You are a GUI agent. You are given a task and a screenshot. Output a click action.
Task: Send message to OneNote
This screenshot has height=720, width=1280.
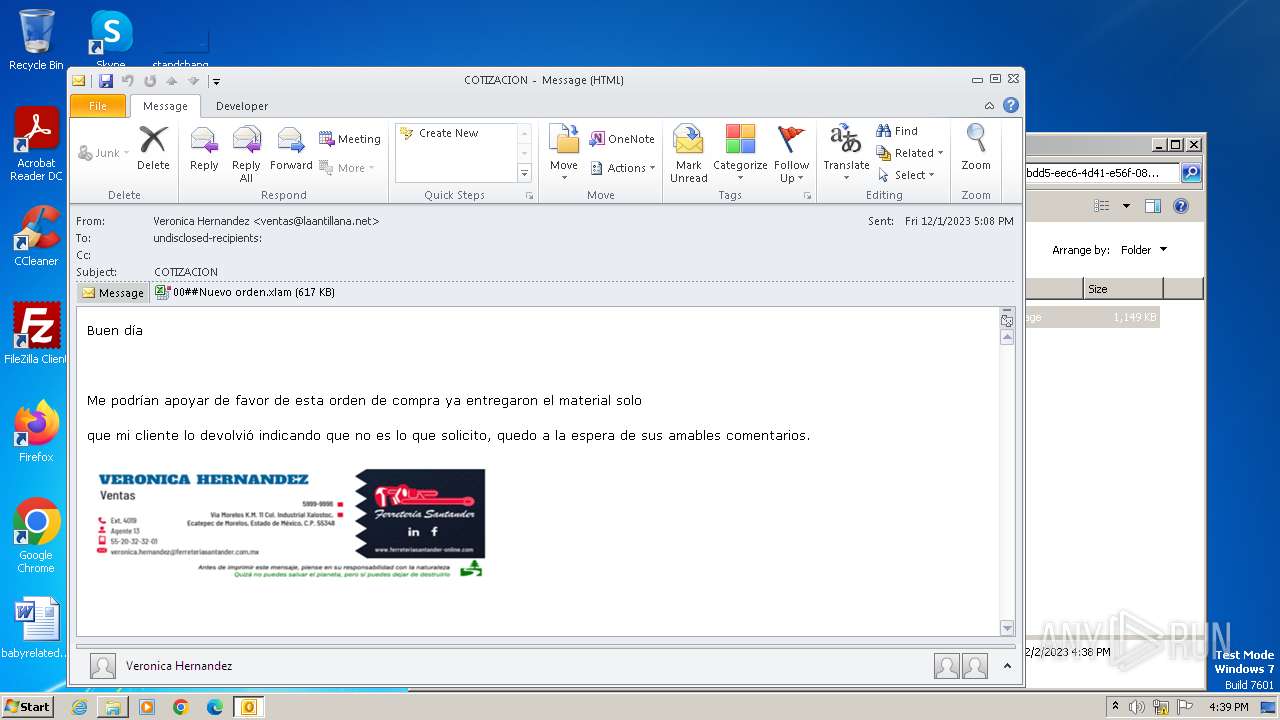(622, 139)
